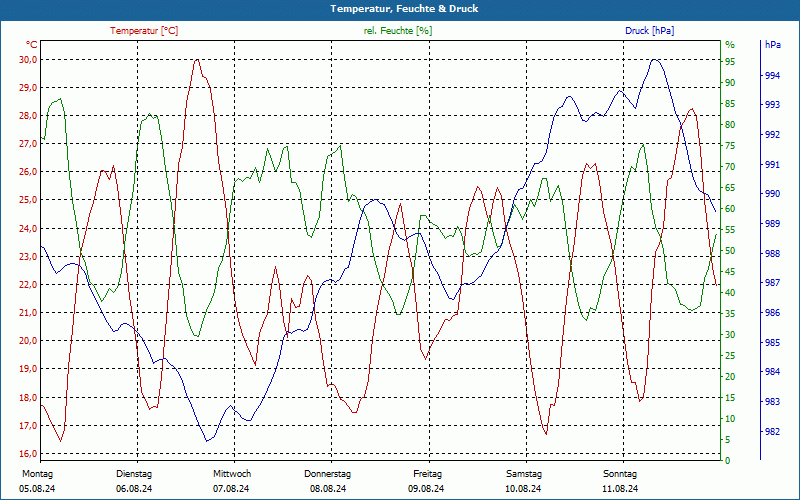Viewport: 800px width, 500px height.
Task: Click the 'Samstag' day label
Action: [x=524, y=474]
